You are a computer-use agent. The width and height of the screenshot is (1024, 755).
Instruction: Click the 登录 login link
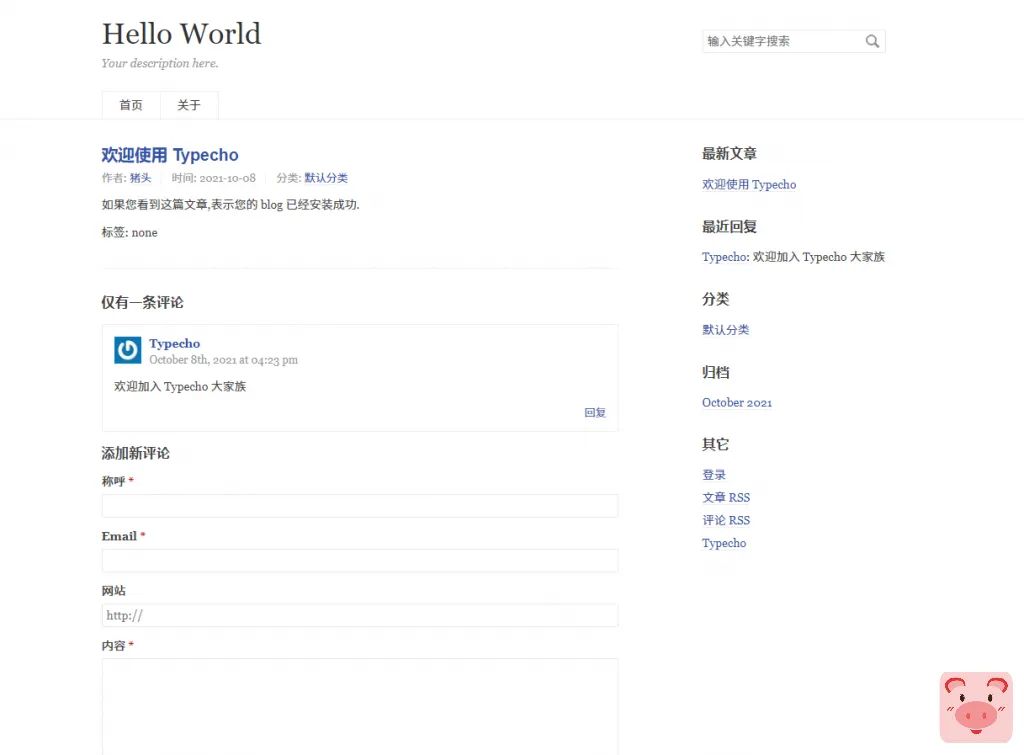[x=714, y=475]
